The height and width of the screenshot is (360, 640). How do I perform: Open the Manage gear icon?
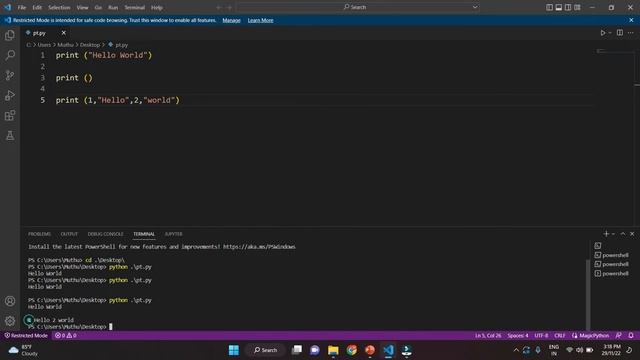click(x=10, y=321)
